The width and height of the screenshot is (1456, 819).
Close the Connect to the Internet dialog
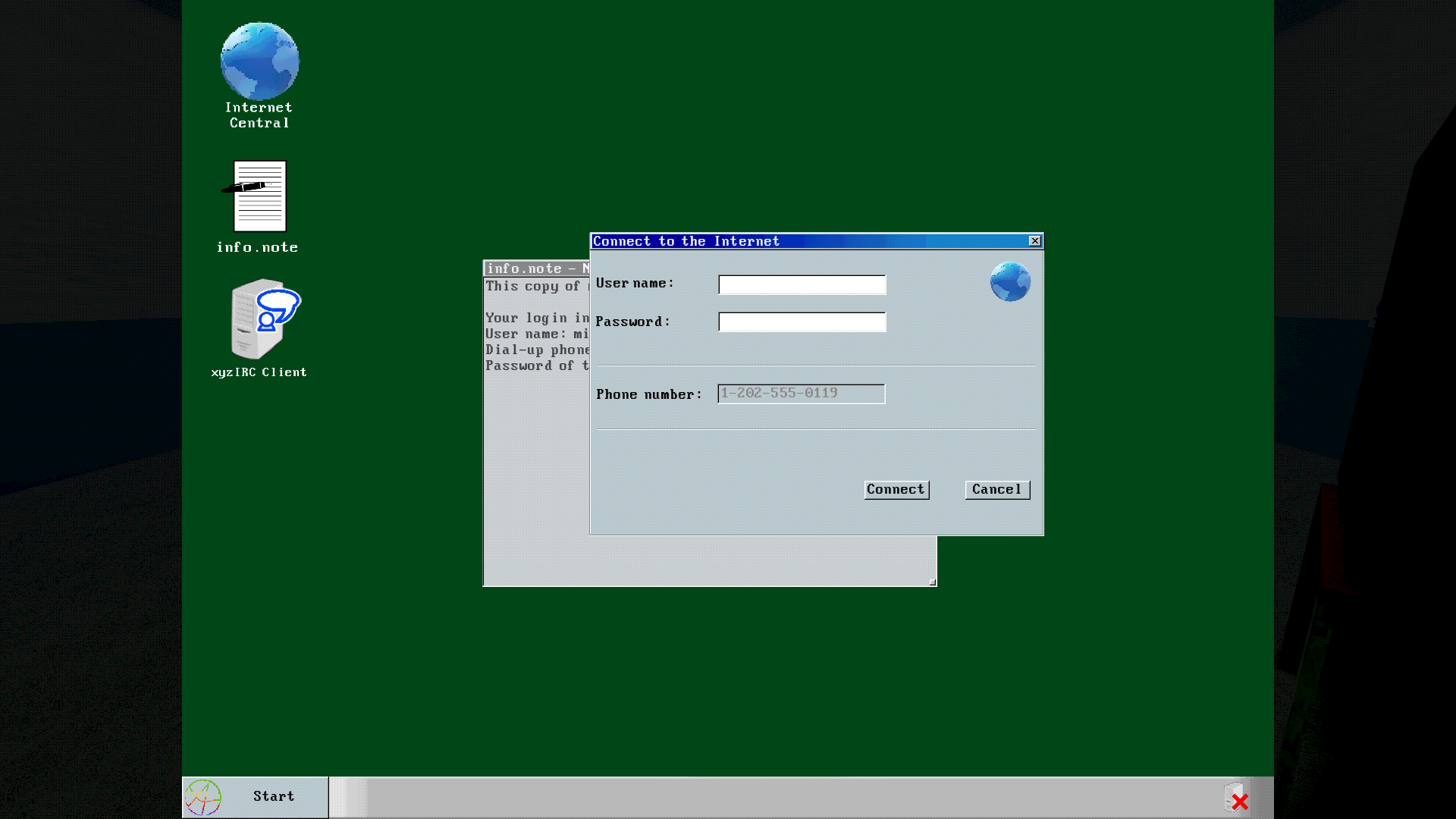click(x=1034, y=241)
